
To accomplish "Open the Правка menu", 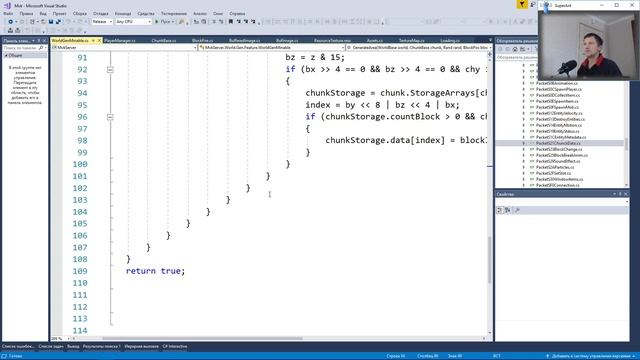I will (26, 13).
